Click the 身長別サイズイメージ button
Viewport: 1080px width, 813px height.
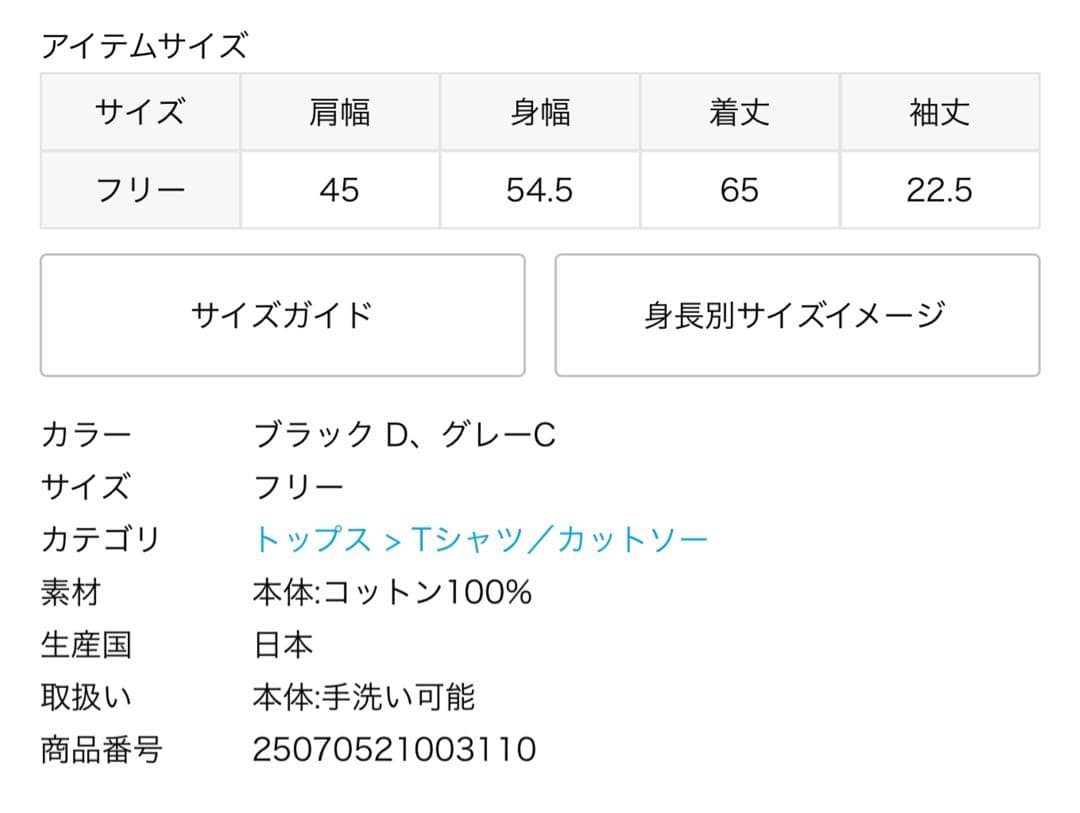coord(796,316)
